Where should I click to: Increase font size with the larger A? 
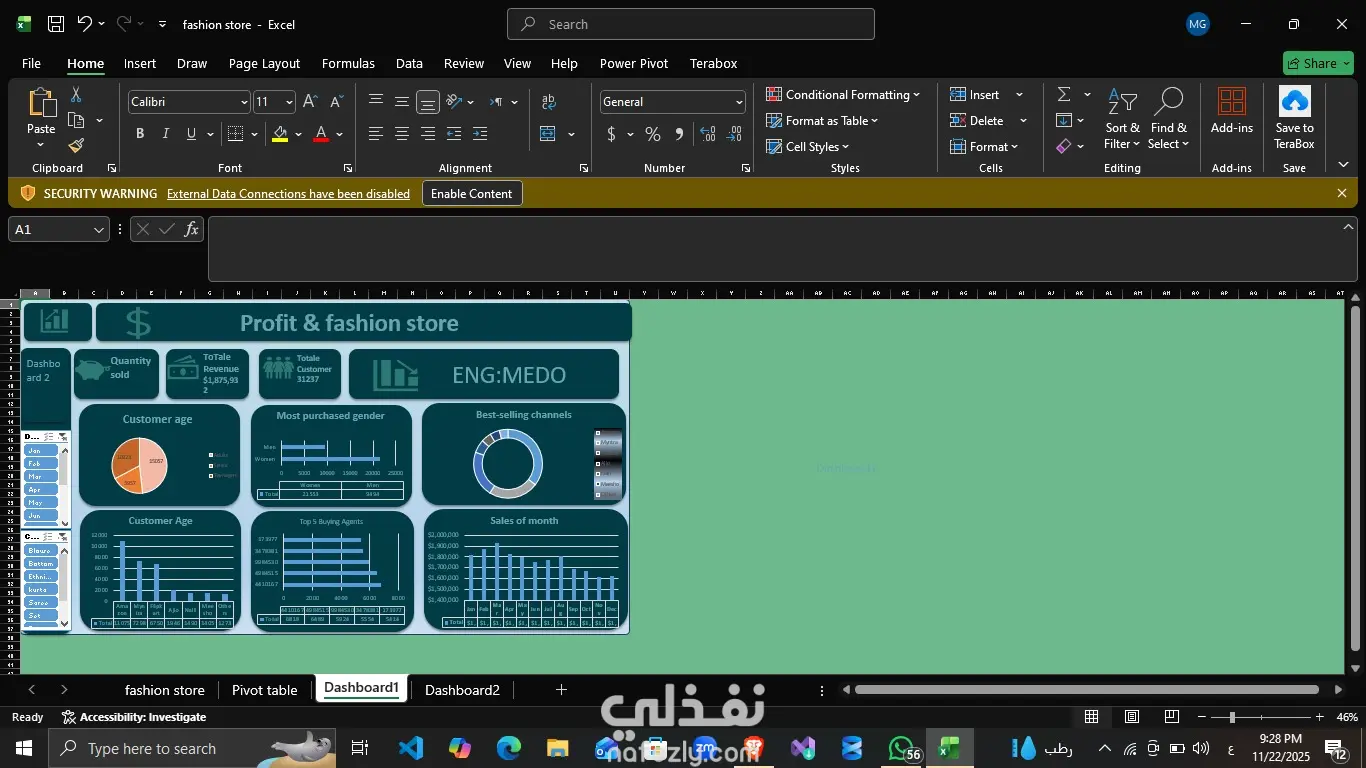pyautogui.click(x=310, y=102)
